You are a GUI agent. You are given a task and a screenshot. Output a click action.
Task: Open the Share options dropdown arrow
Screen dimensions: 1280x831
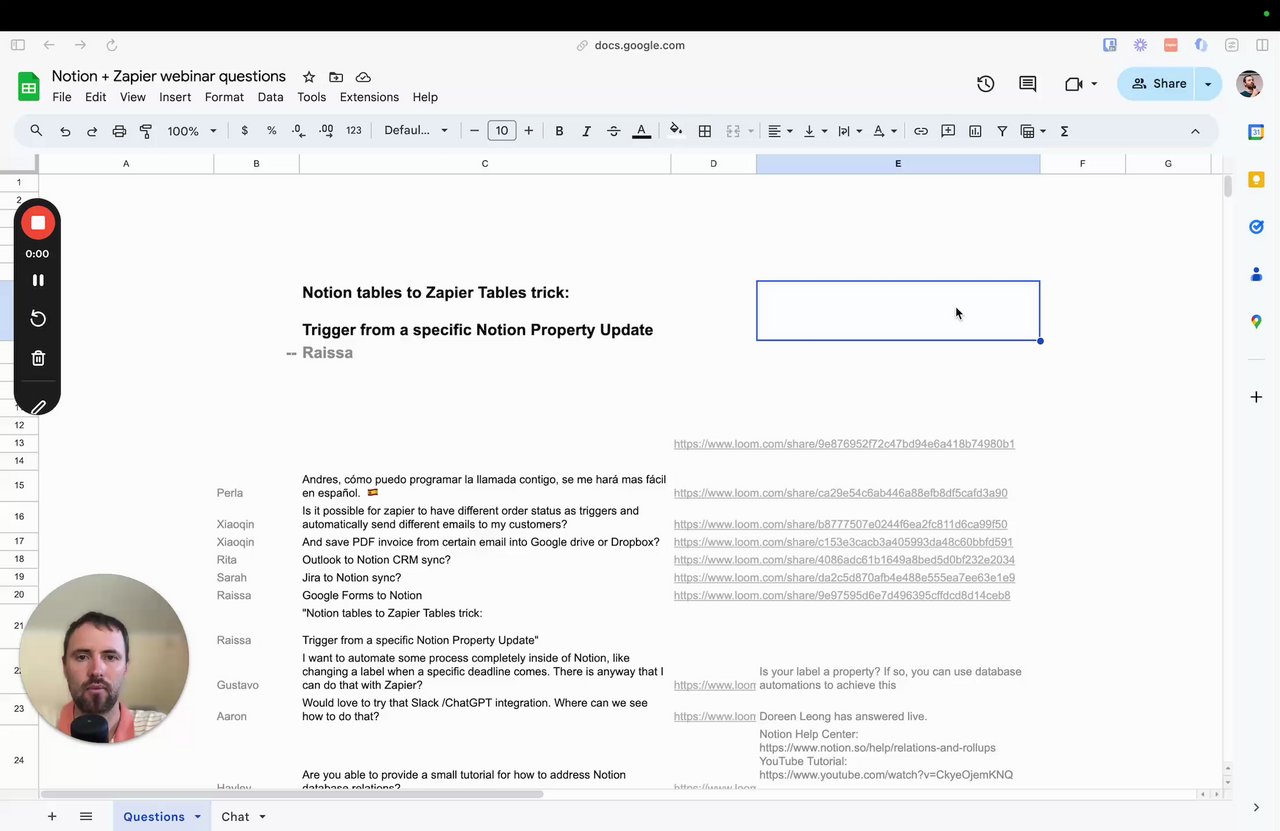pos(1208,84)
